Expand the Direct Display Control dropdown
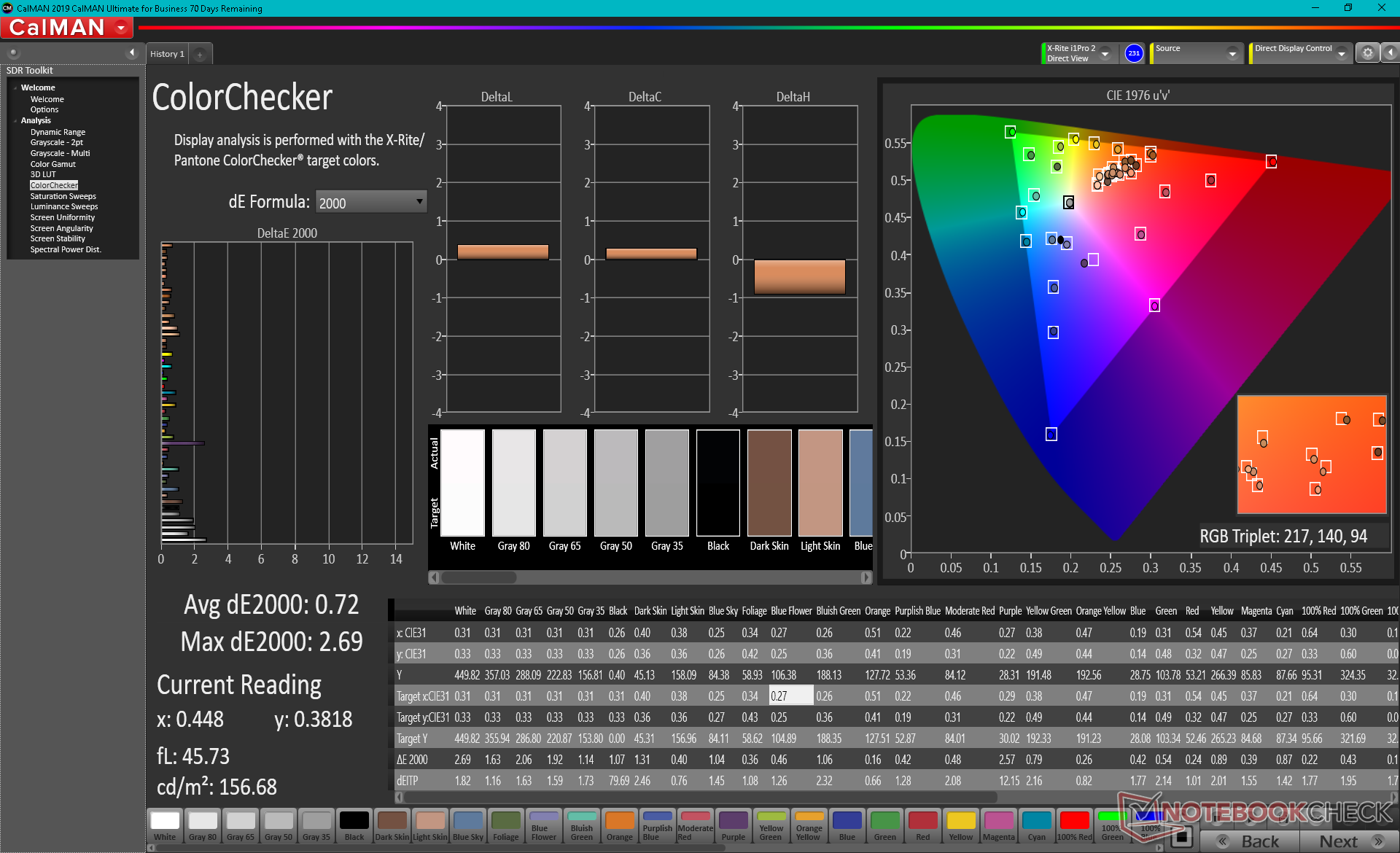The image size is (1400, 853). 1341,53
